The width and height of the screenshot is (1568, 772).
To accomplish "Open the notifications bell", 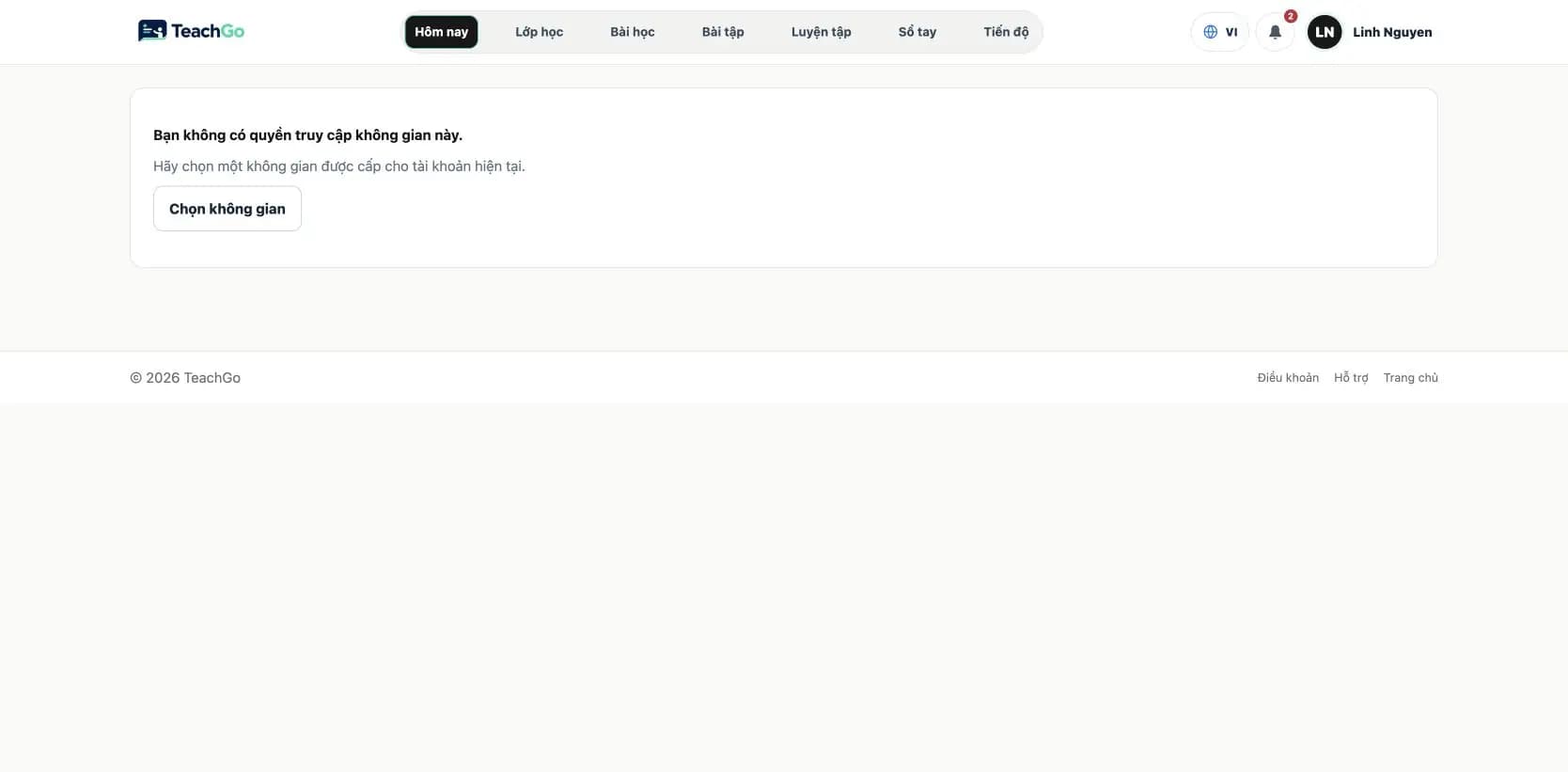I will click(x=1275, y=32).
